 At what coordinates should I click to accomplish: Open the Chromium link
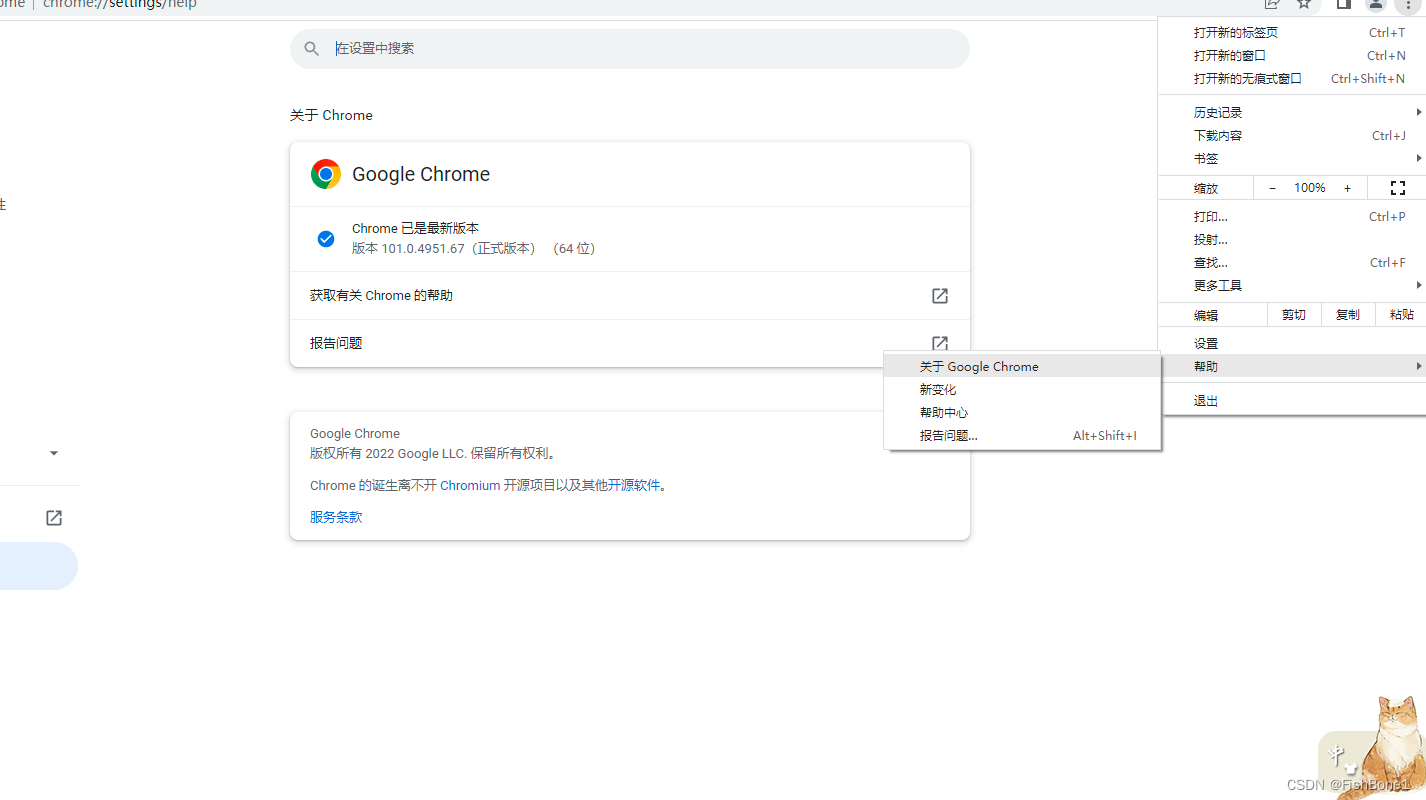470,485
